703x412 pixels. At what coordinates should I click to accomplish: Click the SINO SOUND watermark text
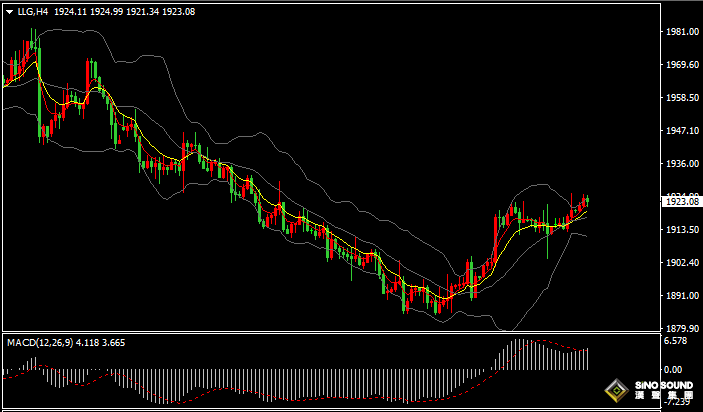click(663, 384)
